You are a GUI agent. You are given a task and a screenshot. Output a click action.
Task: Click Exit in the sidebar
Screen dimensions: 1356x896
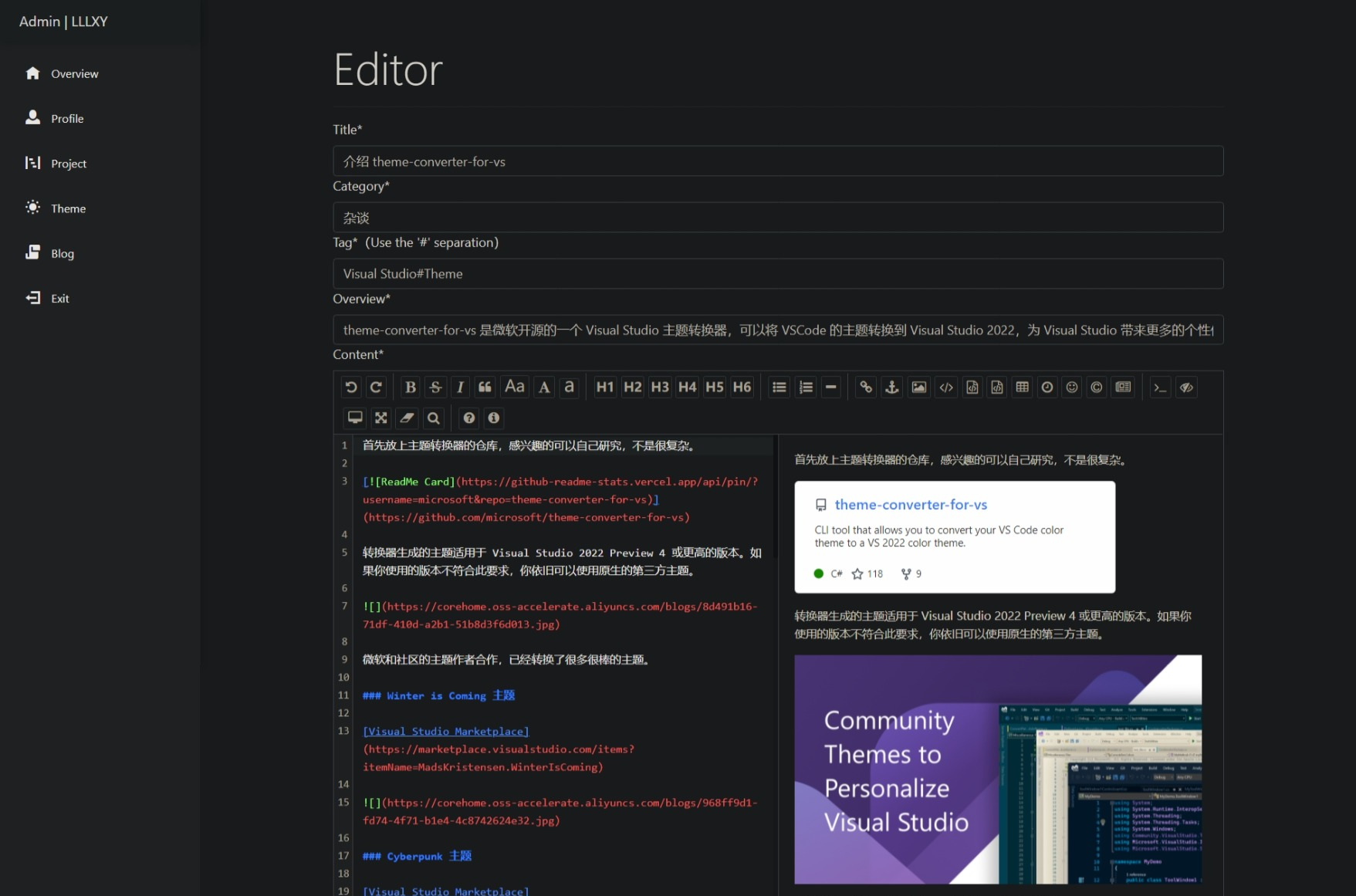click(x=59, y=298)
